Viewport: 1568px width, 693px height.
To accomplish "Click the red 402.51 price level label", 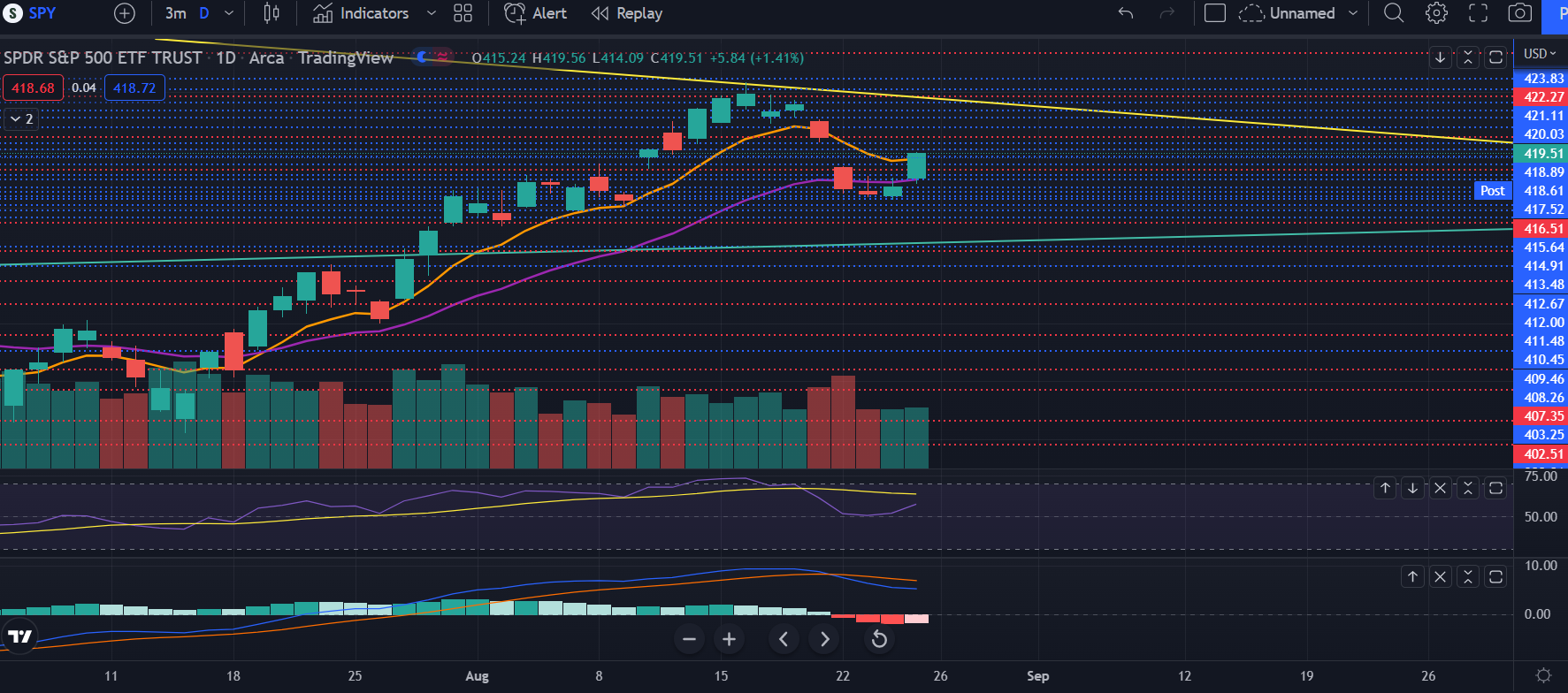I will [1541, 453].
